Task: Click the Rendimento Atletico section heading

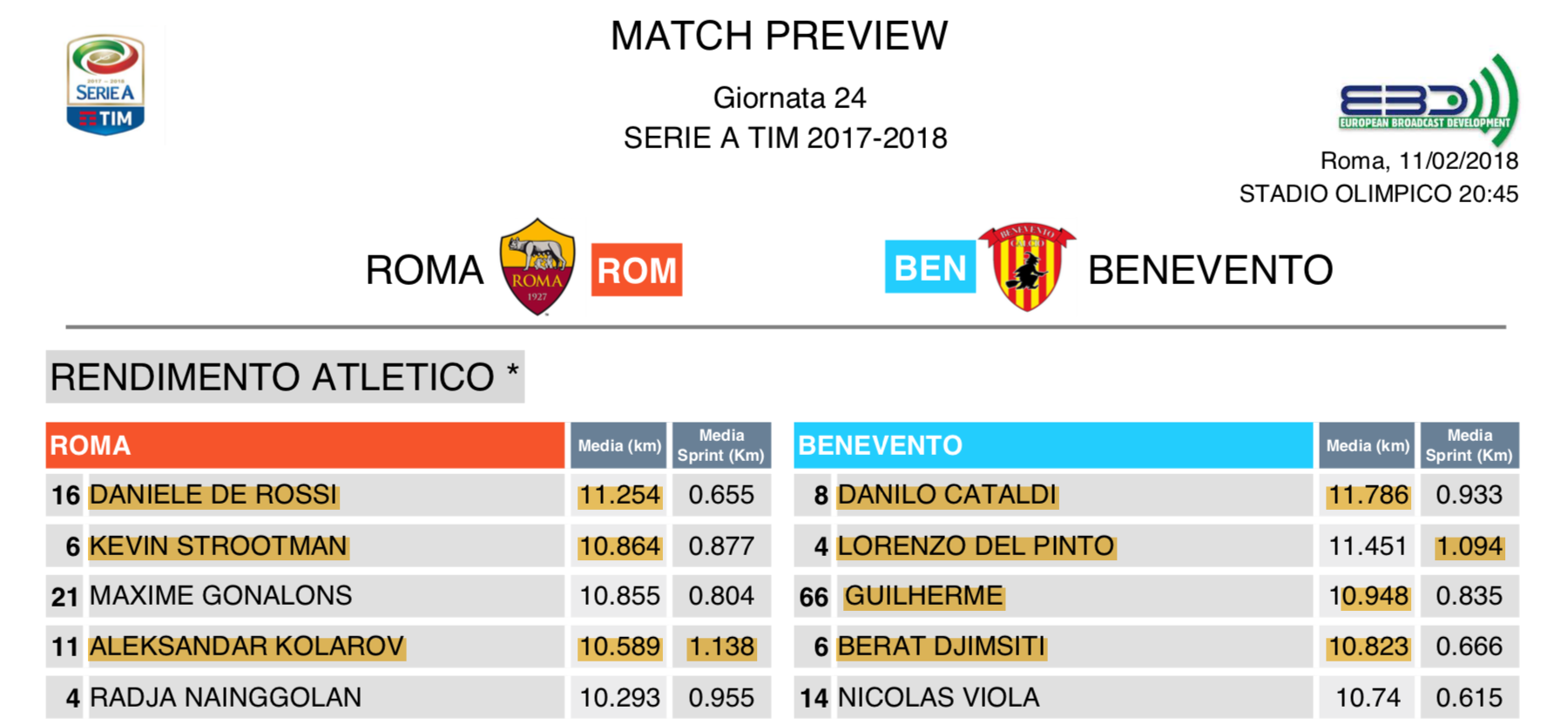Action: [285, 377]
